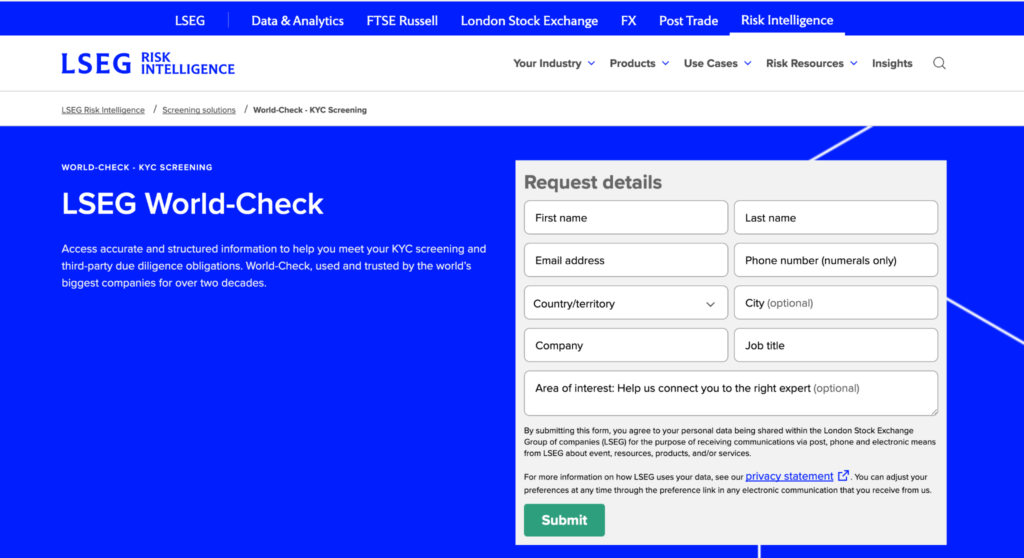1024x558 pixels.
Task: Focus the Phone number field
Action: coord(836,260)
